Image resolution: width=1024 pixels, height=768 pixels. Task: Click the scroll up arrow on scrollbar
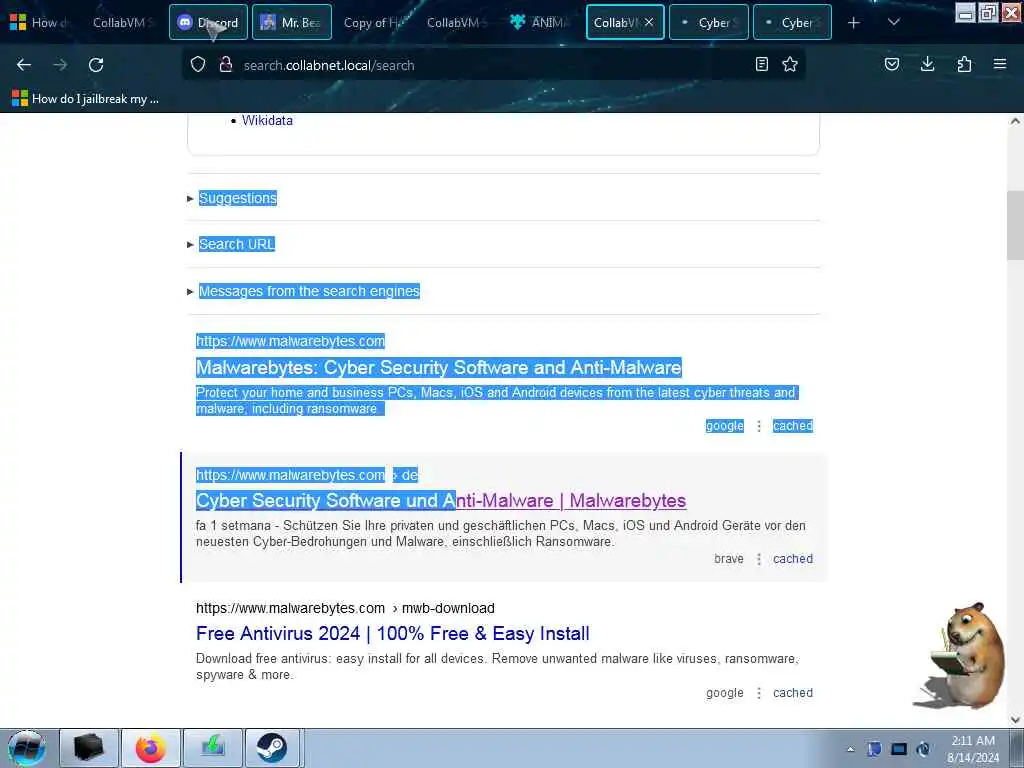1015,121
